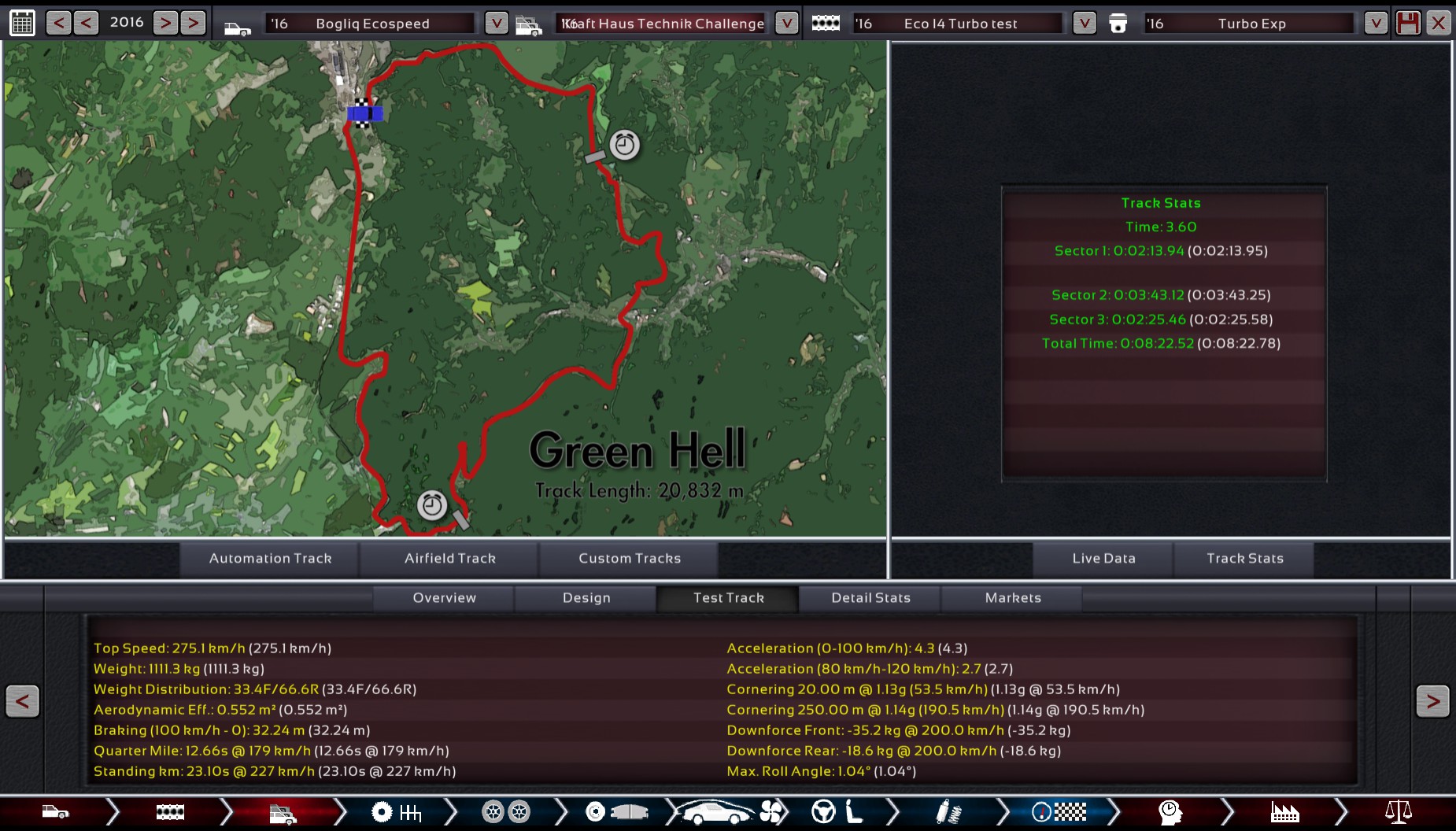Save the design with the floppy disk icon
The width and height of the screenshot is (1456, 831).
(x=1408, y=23)
